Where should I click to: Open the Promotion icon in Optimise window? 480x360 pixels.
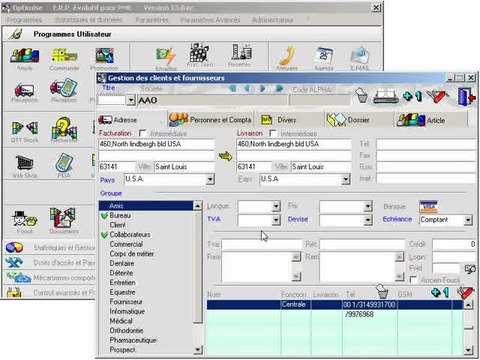tap(104, 56)
